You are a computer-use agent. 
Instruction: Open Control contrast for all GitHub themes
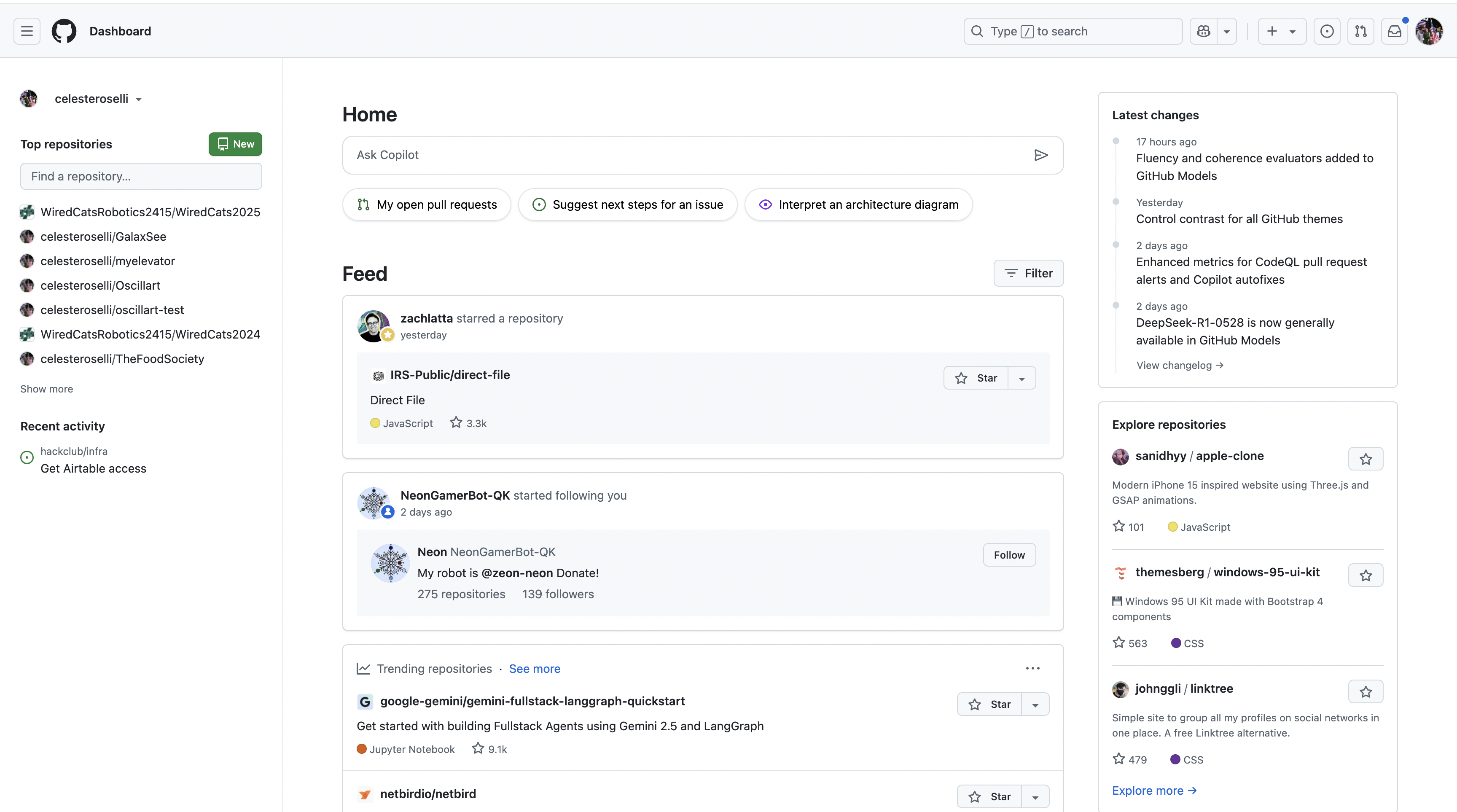[1239, 219]
